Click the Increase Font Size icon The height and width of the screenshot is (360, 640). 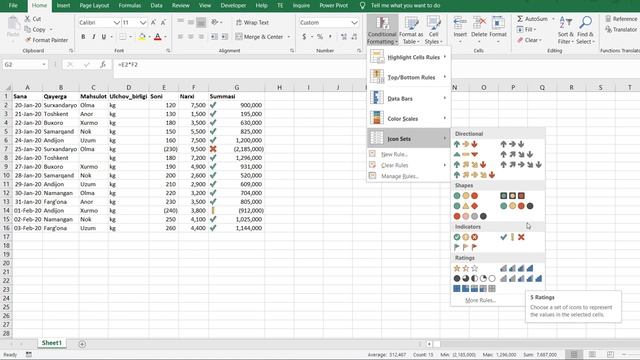153,22
